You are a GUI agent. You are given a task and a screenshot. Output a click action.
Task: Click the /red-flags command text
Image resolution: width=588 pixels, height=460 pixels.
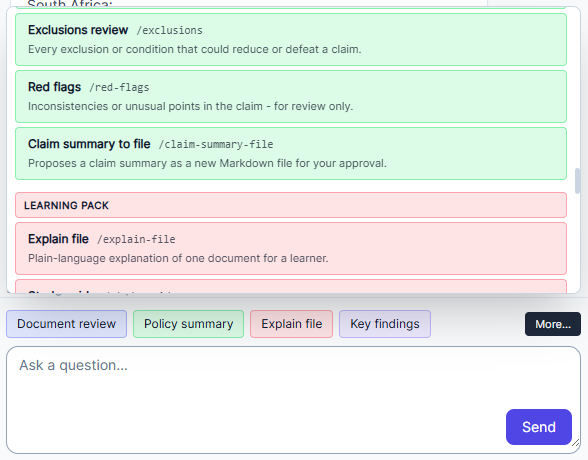(x=119, y=87)
